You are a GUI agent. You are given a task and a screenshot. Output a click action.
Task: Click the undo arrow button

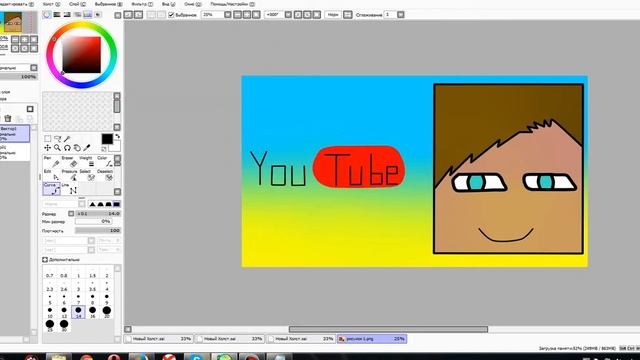[x=128, y=15]
